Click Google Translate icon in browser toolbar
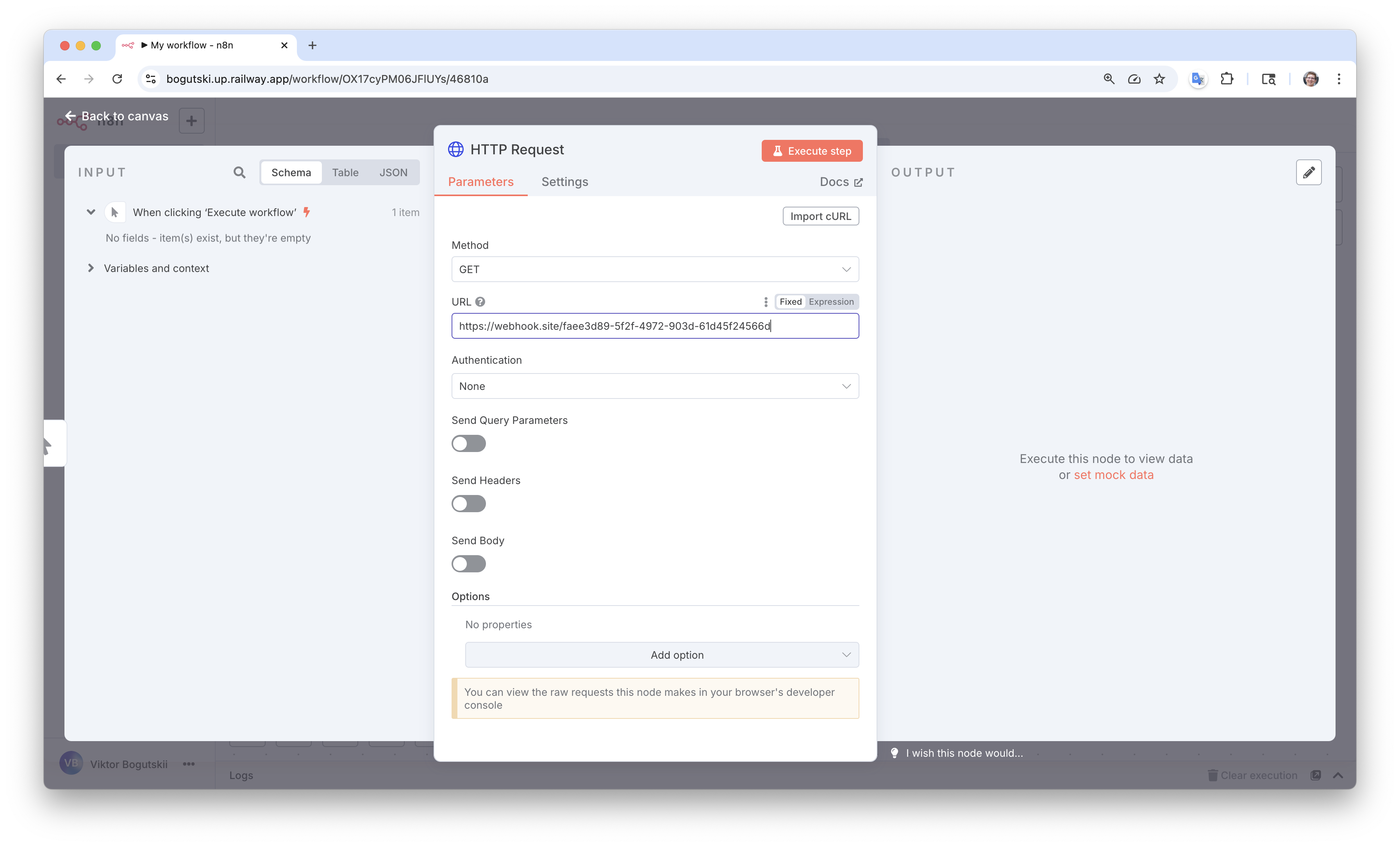The image size is (1400, 847). click(x=1198, y=79)
